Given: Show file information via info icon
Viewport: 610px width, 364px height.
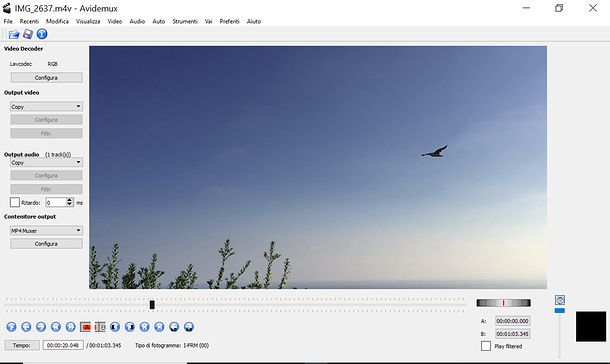Looking at the screenshot, I should pos(42,34).
